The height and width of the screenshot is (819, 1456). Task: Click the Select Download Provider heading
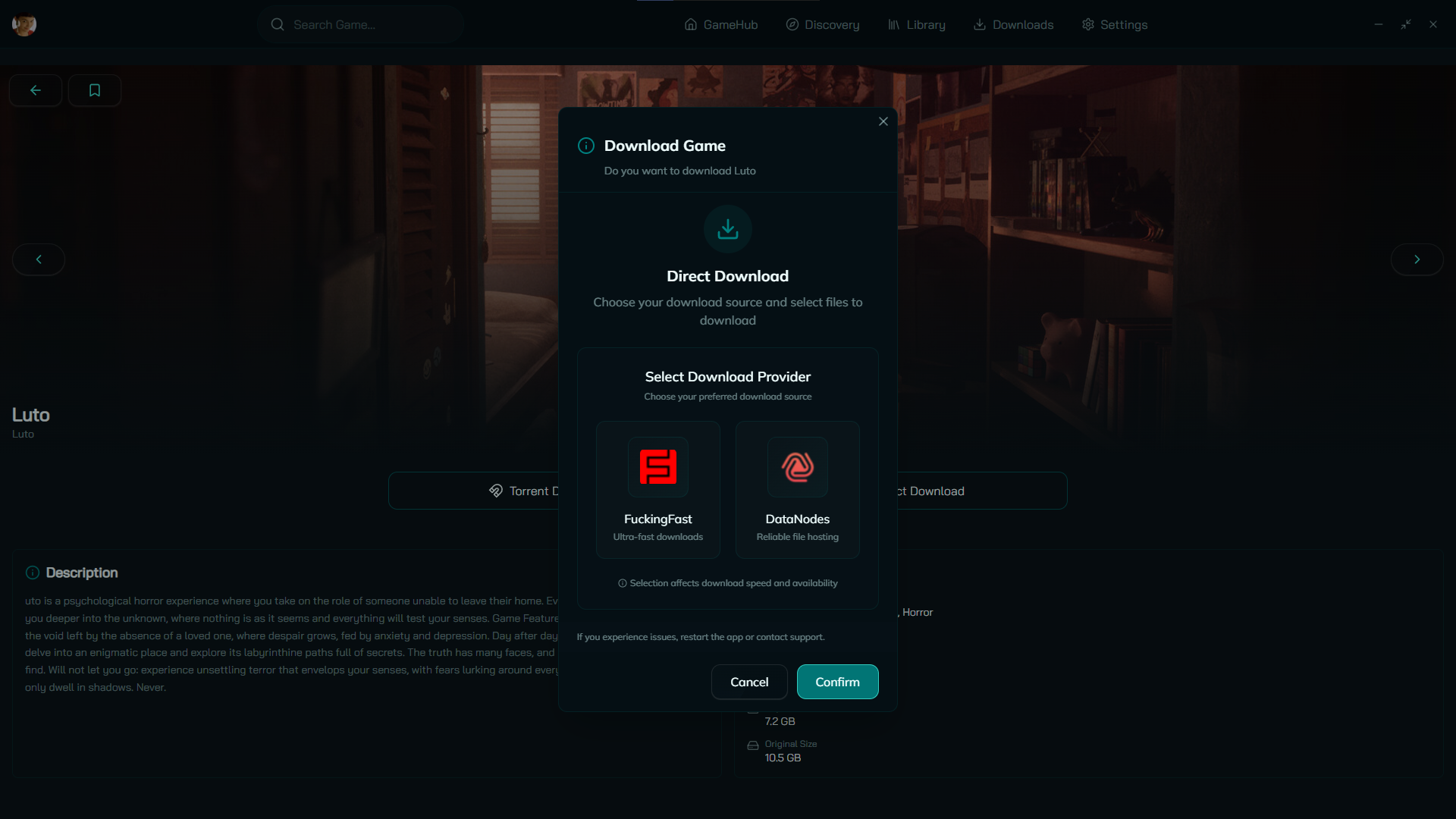(x=728, y=377)
